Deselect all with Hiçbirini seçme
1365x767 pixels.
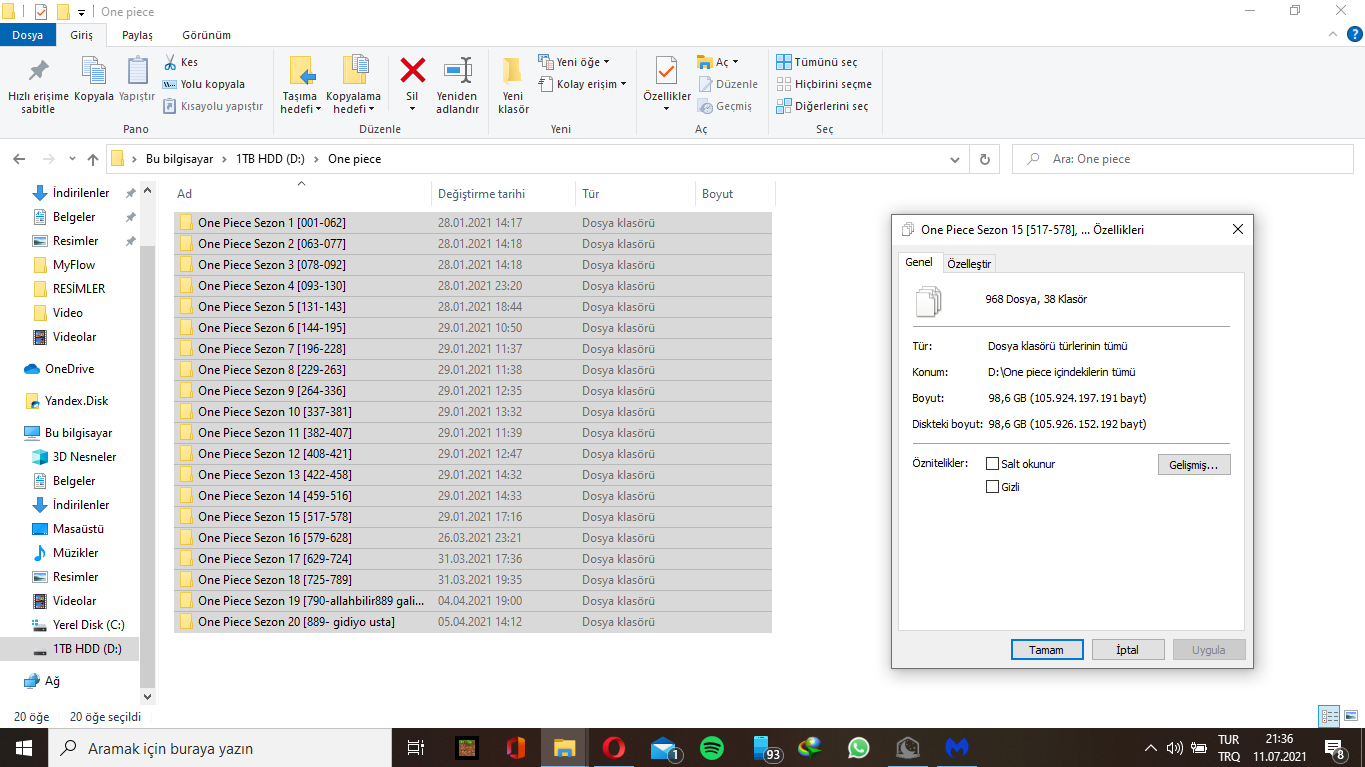click(824, 84)
